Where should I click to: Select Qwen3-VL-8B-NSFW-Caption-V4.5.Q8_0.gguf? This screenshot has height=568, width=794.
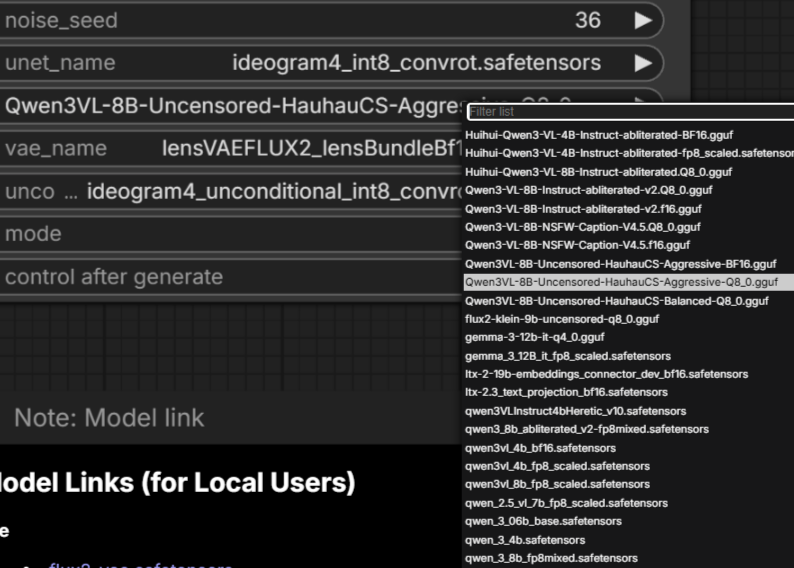pyautogui.click(x=629, y=227)
